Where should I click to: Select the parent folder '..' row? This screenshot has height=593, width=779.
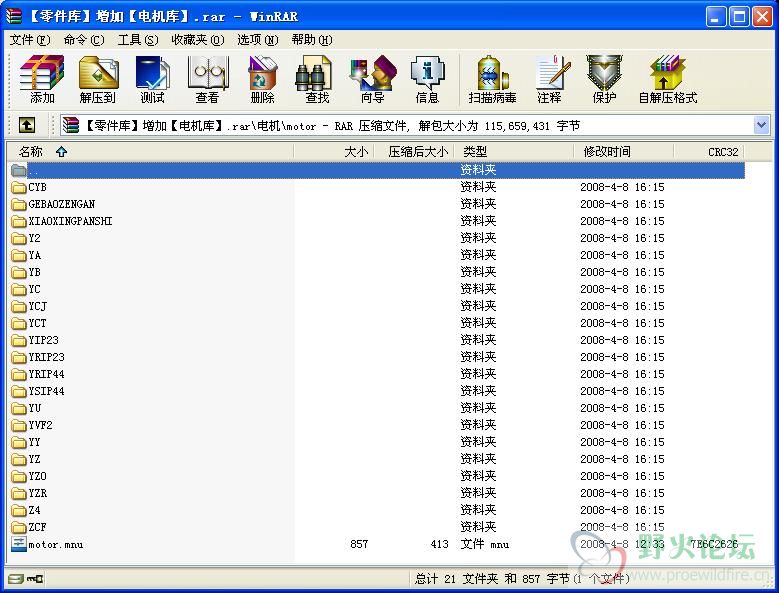tap(378, 170)
